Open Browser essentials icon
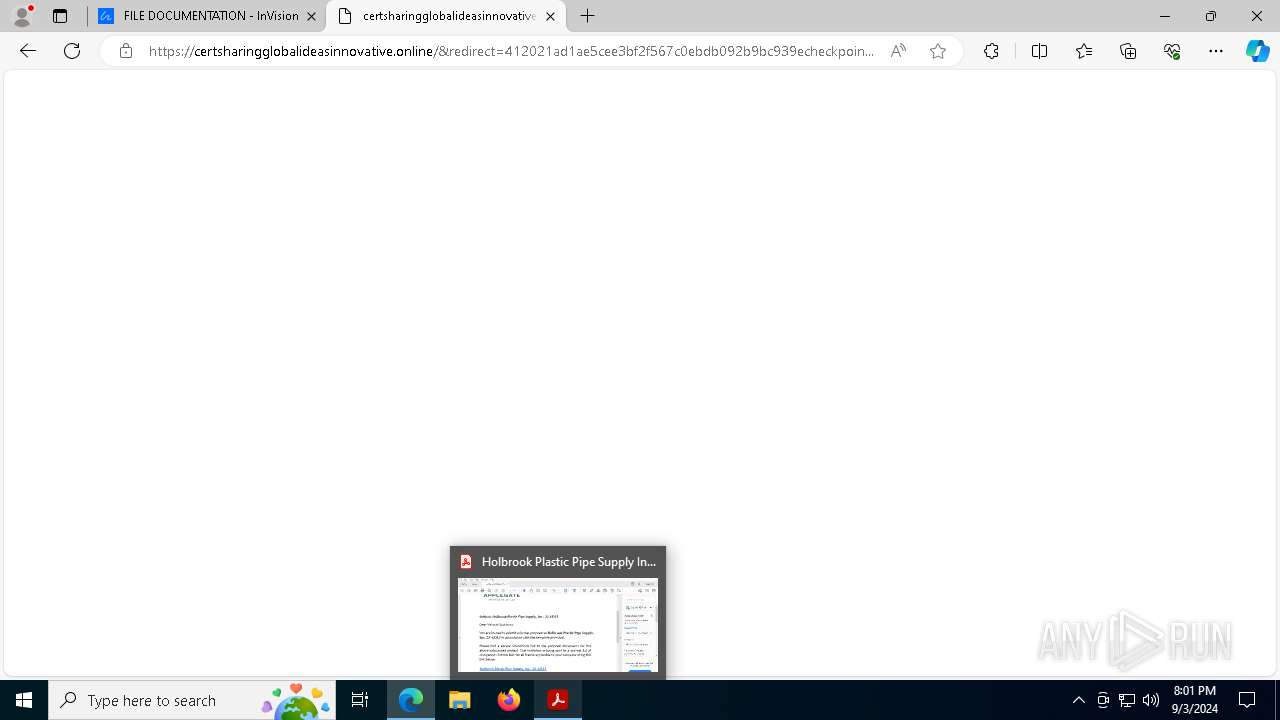1280x720 pixels. click(1172, 51)
